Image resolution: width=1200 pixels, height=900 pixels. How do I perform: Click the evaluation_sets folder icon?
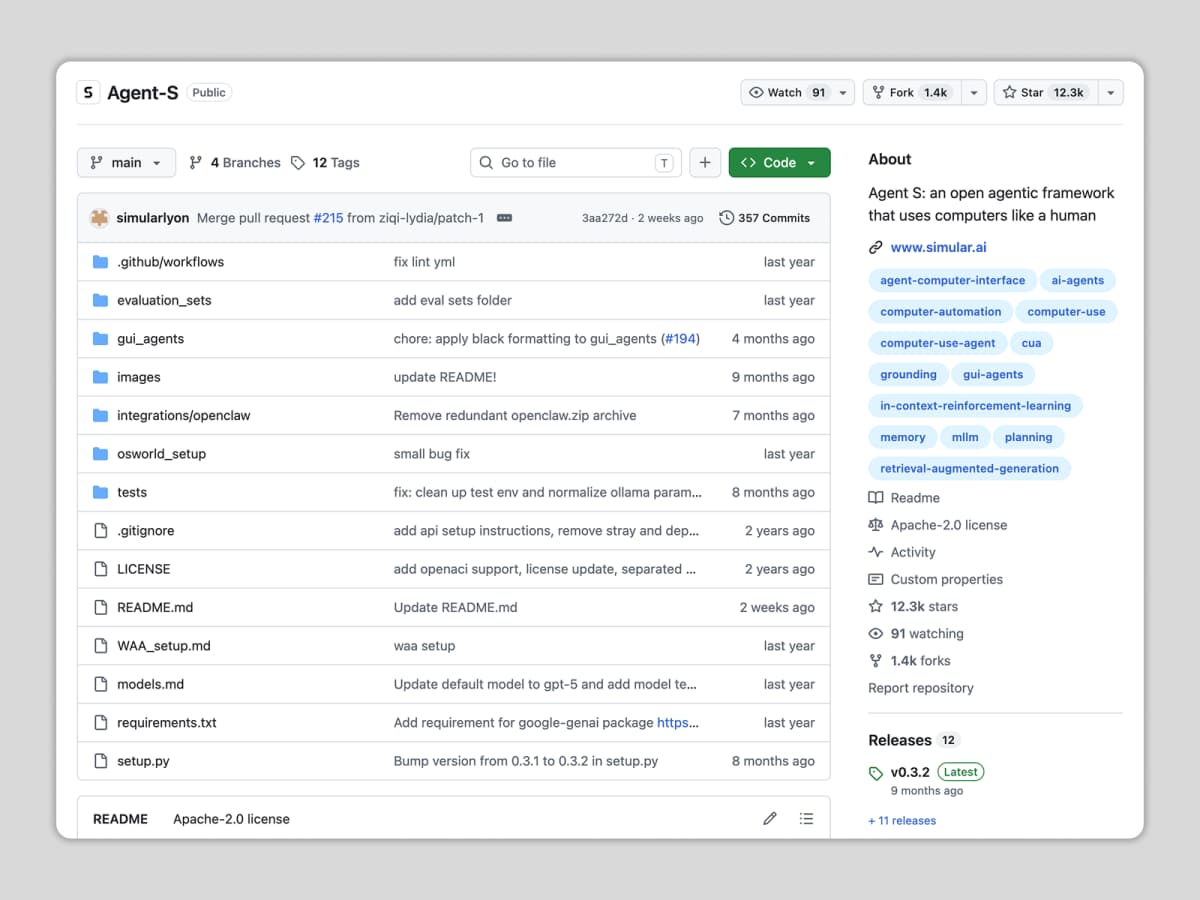click(x=100, y=300)
